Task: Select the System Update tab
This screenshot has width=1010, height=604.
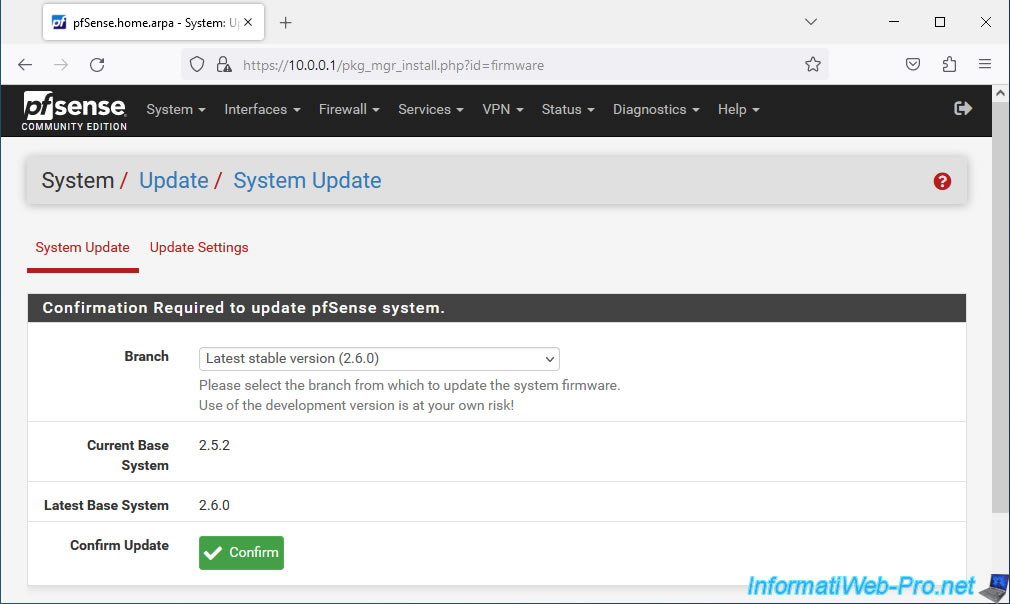Action: click(x=82, y=248)
